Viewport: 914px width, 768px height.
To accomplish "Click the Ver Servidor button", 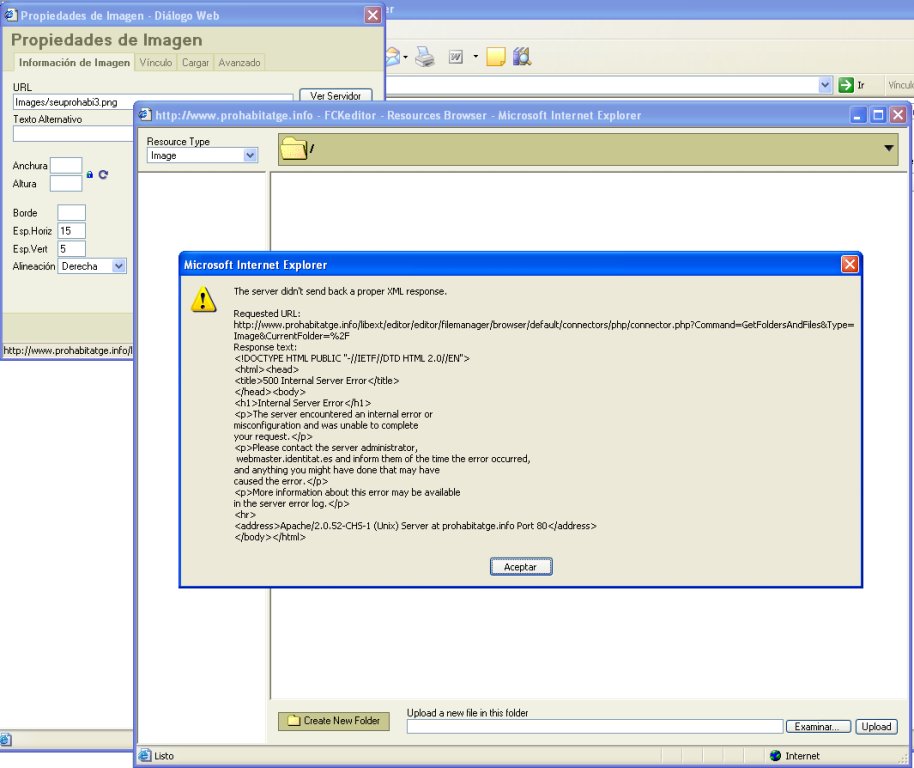I will [335, 96].
